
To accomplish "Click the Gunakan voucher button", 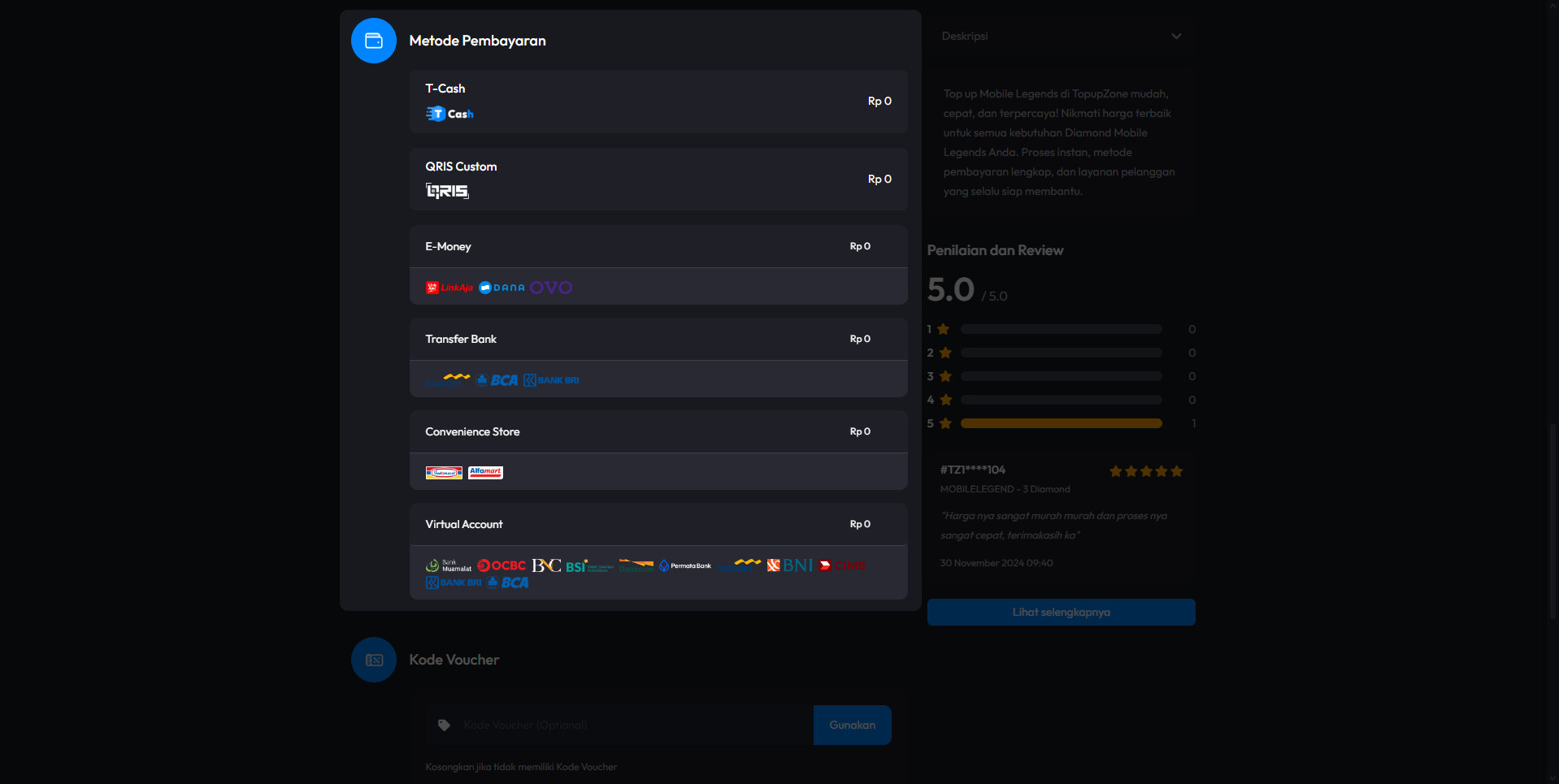I will point(853,725).
